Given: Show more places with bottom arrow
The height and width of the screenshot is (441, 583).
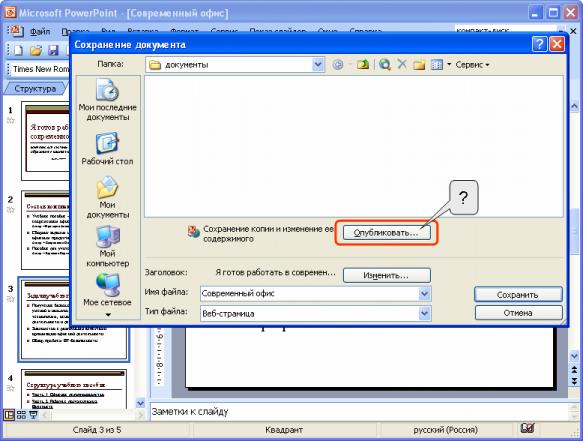Looking at the screenshot, I should point(108,315).
